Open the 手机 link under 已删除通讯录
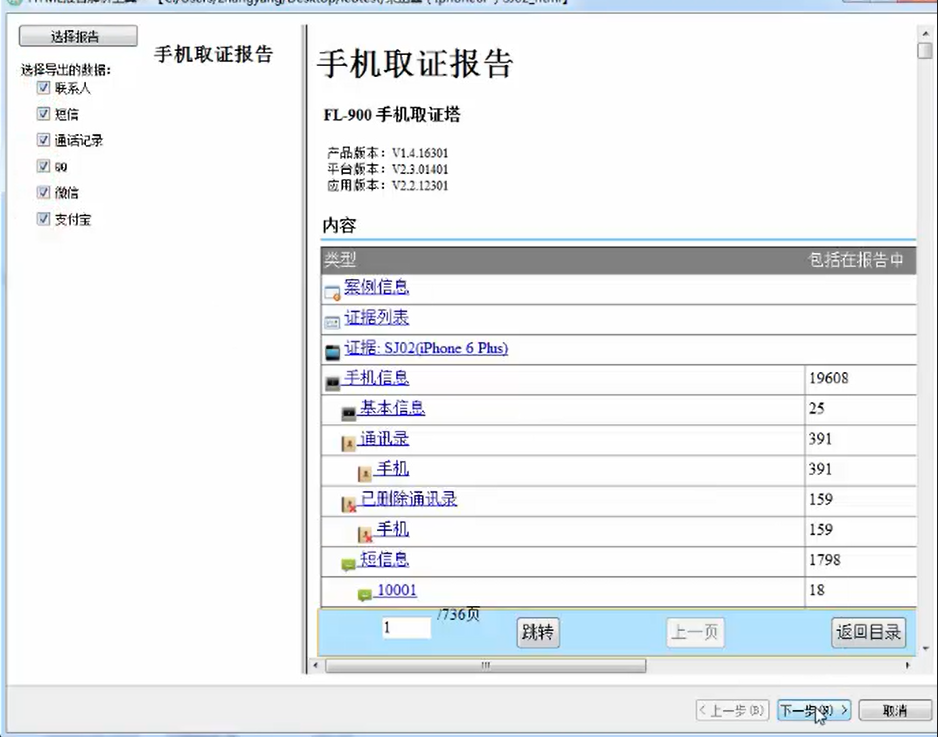This screenshot has height=737, width=938. tap(393, 529)
